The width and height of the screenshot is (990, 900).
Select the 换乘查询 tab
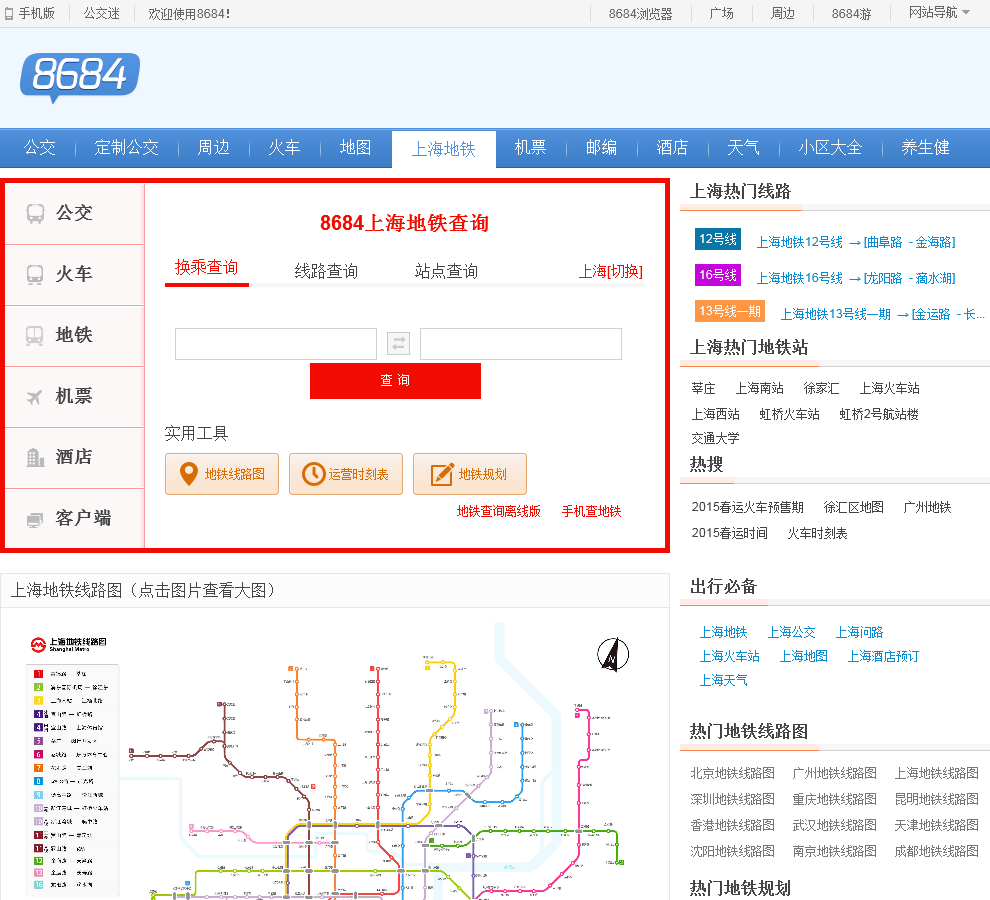coord(206,268)
